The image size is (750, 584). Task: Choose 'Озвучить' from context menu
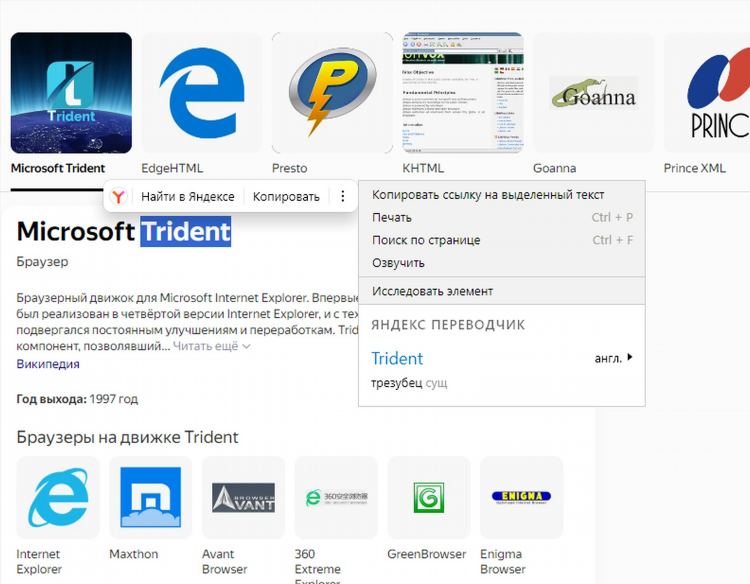point(502,263)
